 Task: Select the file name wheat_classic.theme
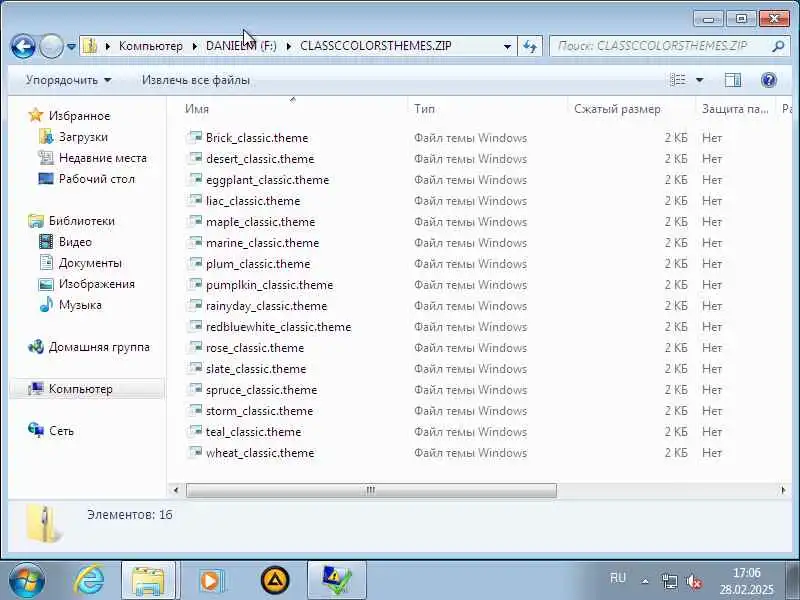[260, 453]
